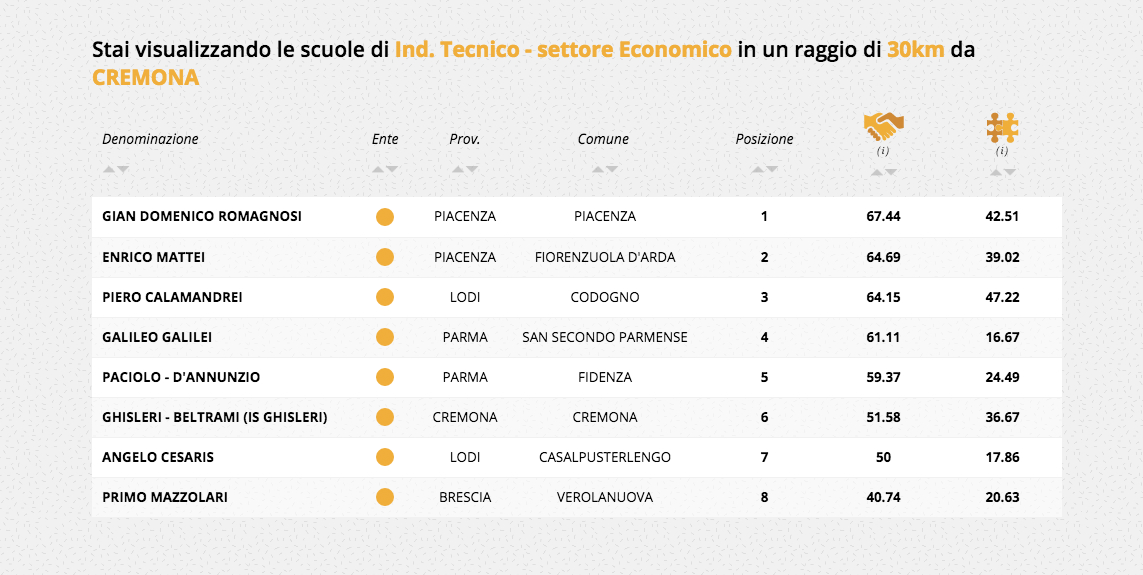Select the Paciolo - D'Annunzio table row
This screenshot has width=1143, height=575.
click(x=576, y=377)
